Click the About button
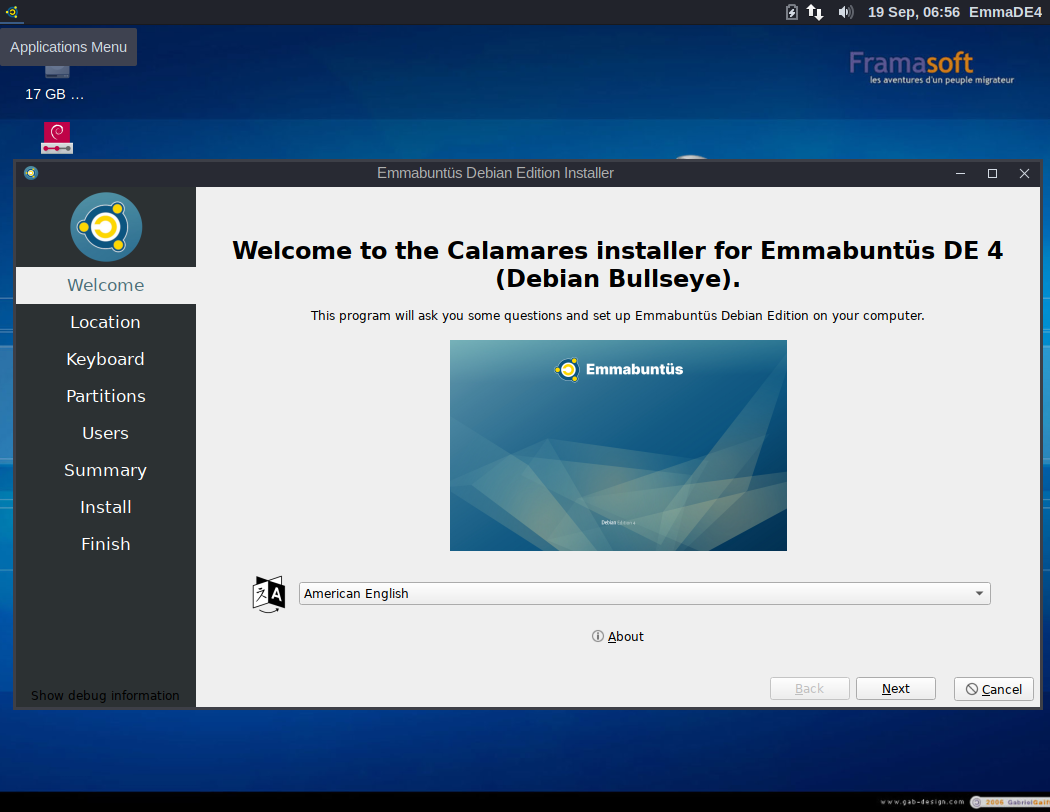The width and height of the screenshot is (1050, 812). 617,637
